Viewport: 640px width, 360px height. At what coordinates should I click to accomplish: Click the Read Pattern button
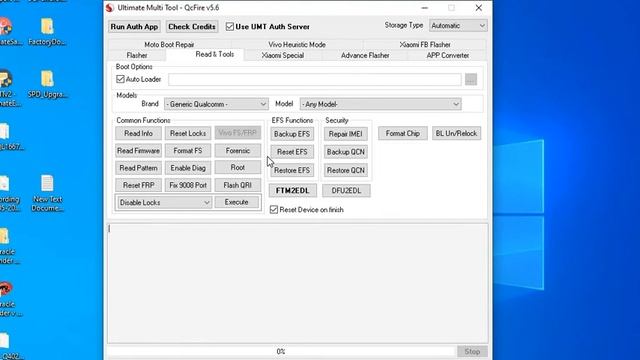point(138,168)
